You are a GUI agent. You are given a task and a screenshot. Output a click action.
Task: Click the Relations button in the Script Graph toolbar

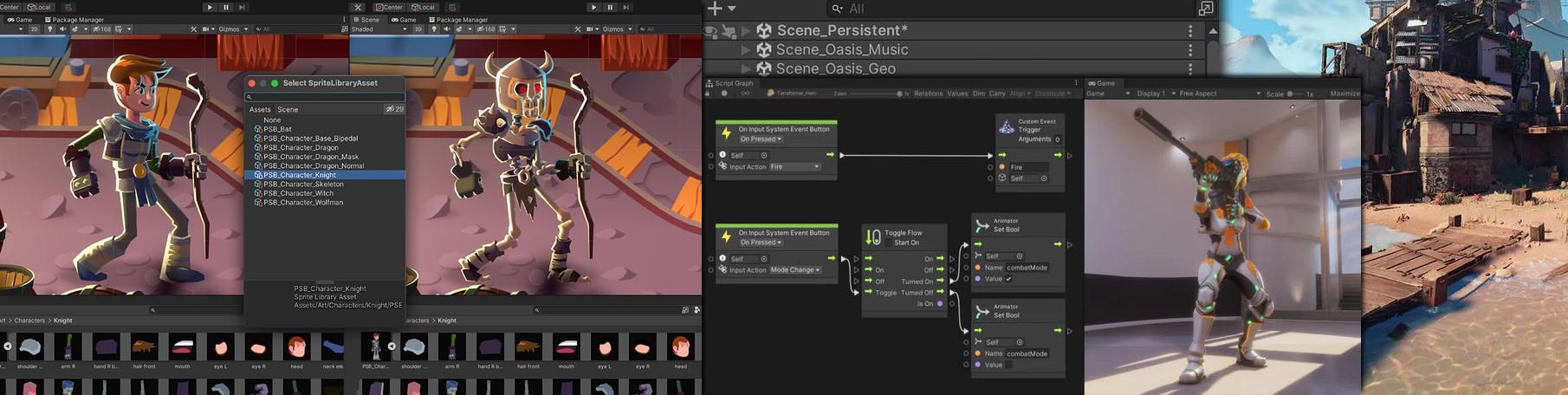(x=928, y=94)
